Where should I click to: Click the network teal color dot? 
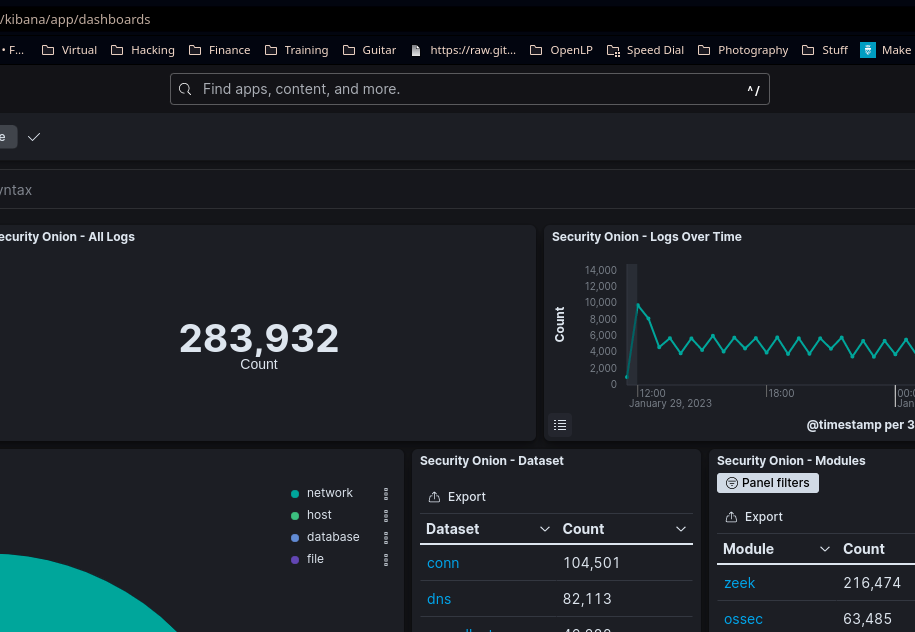tap(295, 494)
